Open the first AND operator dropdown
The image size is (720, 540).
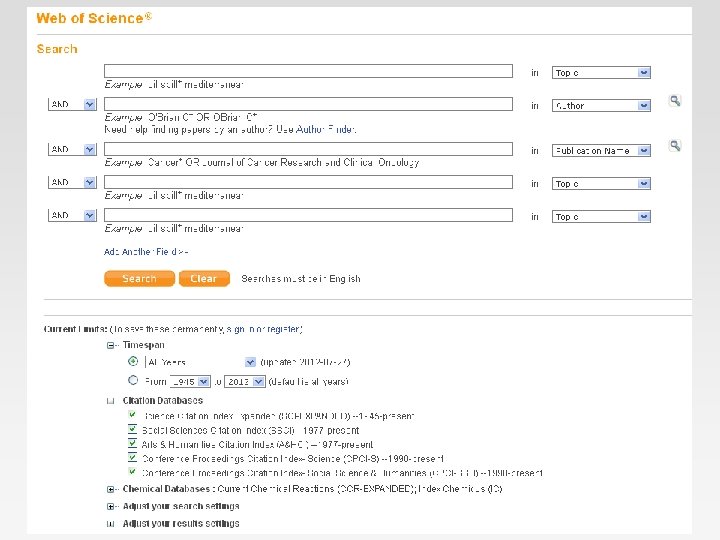[72, 104]
